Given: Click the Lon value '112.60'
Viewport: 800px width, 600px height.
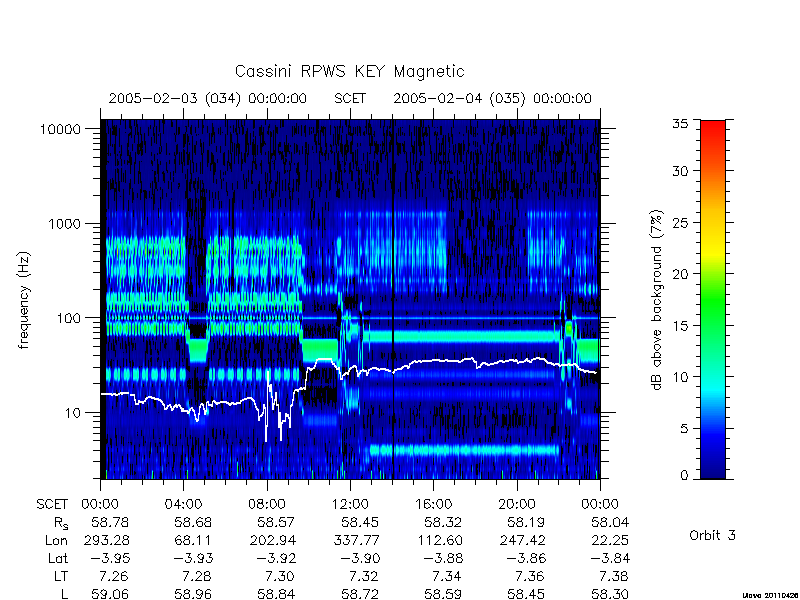Looking at the screenshot, I should tap(439, 540).
